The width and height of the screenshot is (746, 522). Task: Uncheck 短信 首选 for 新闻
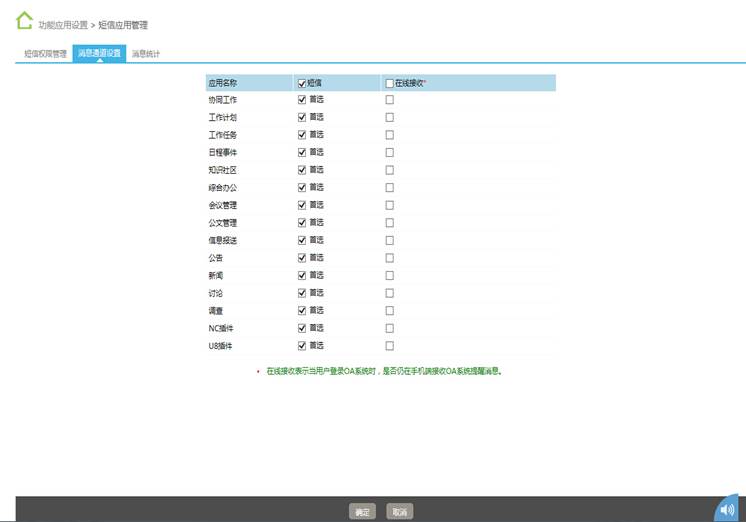302,275
